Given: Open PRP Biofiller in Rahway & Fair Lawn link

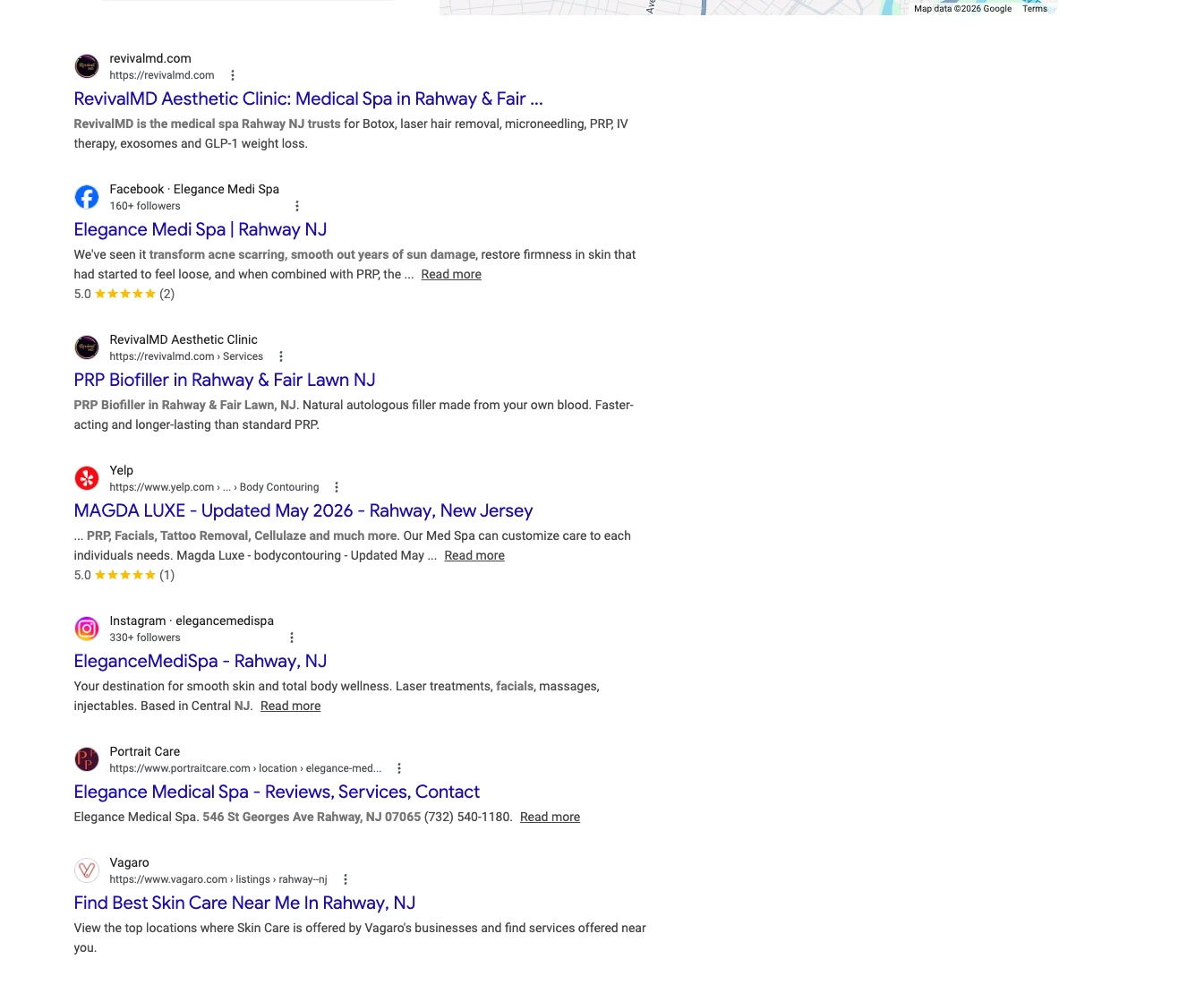Looking at the screenshot, I should 225,380.
